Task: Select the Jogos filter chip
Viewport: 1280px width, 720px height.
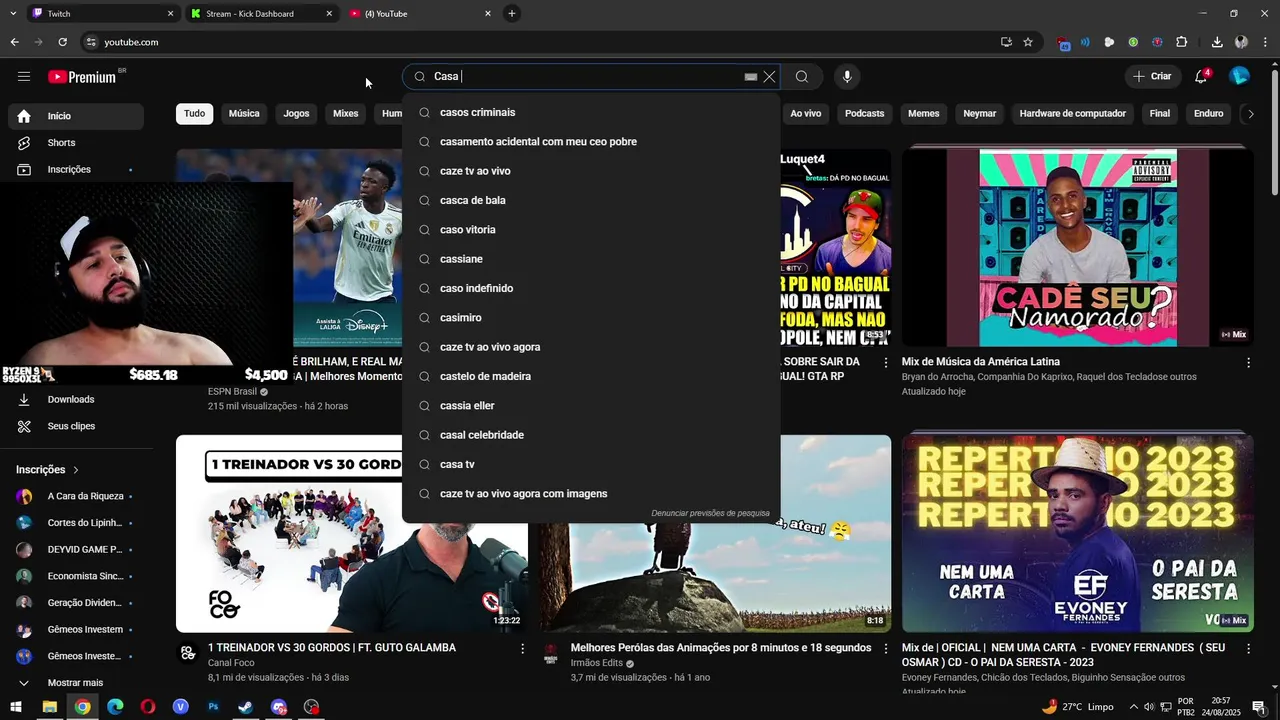Action: [x=296, y=113]
